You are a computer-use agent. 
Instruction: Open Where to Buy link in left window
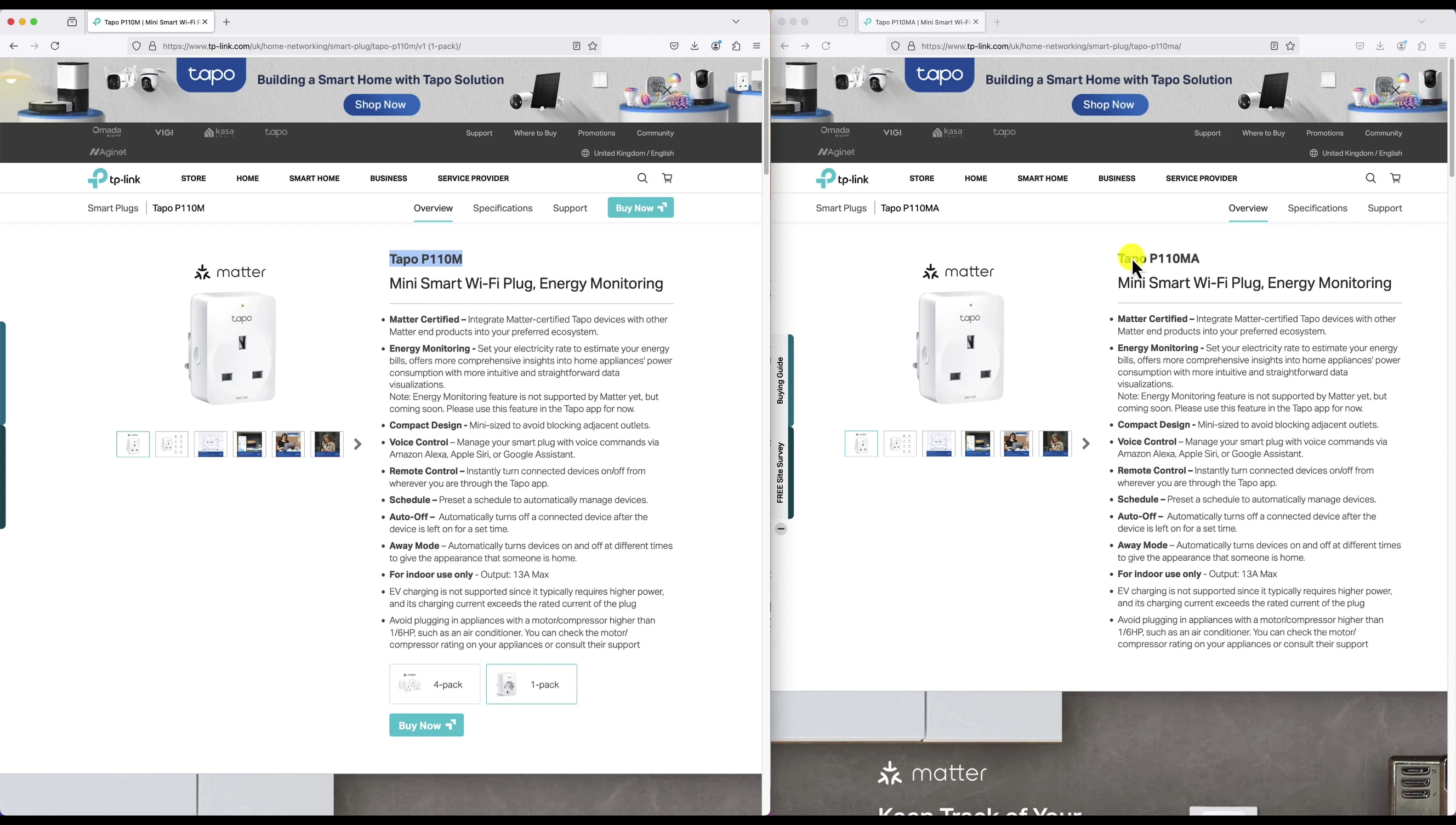(x=535, y=133)
